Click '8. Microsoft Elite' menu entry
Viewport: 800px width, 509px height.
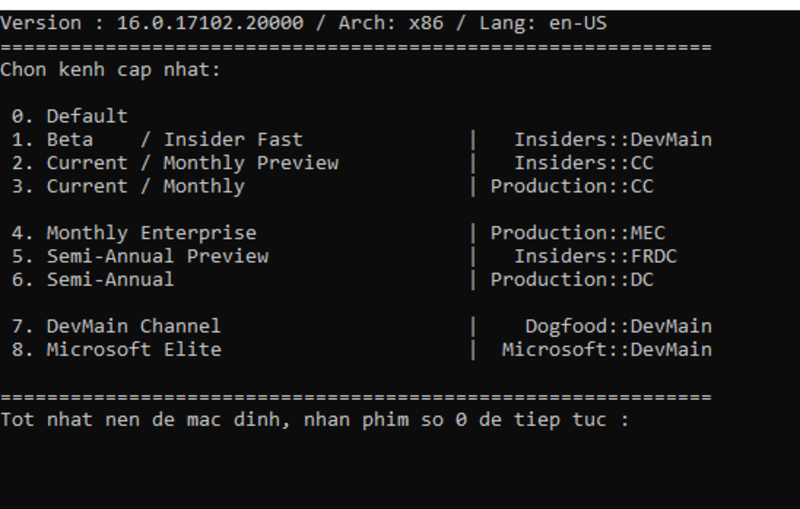116,350
